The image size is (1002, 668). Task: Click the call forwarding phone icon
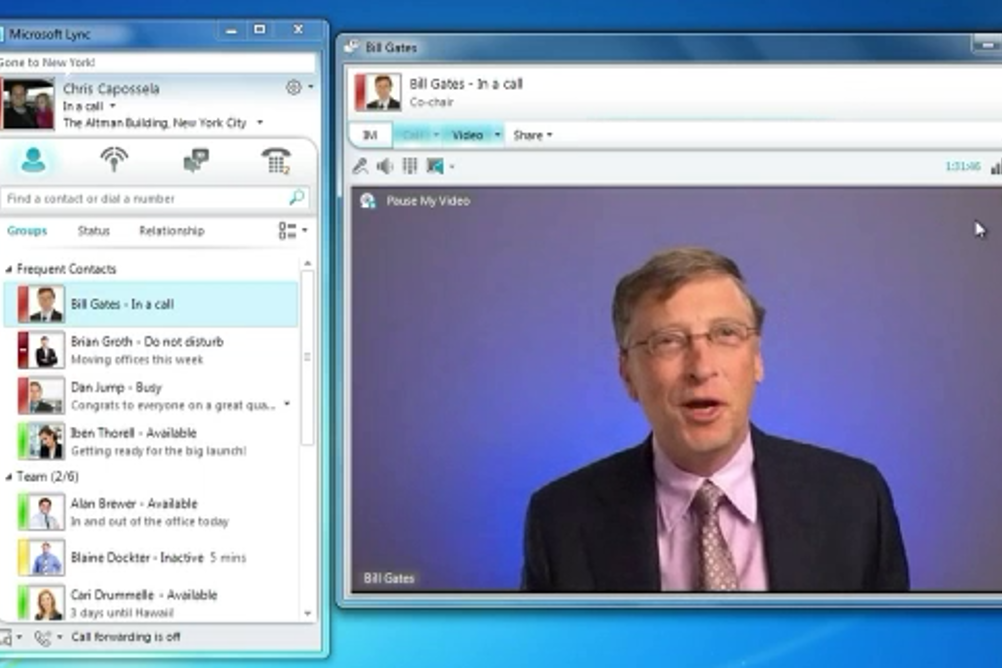coord(43,637)
